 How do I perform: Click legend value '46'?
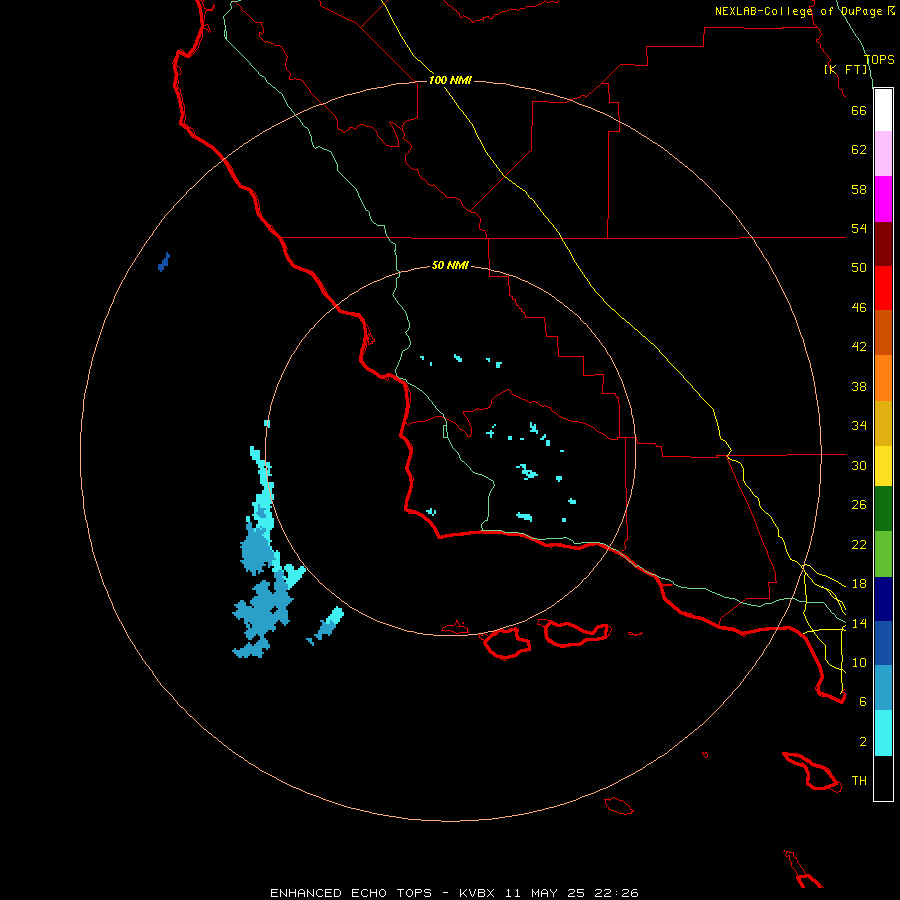(x=859, y=308)
